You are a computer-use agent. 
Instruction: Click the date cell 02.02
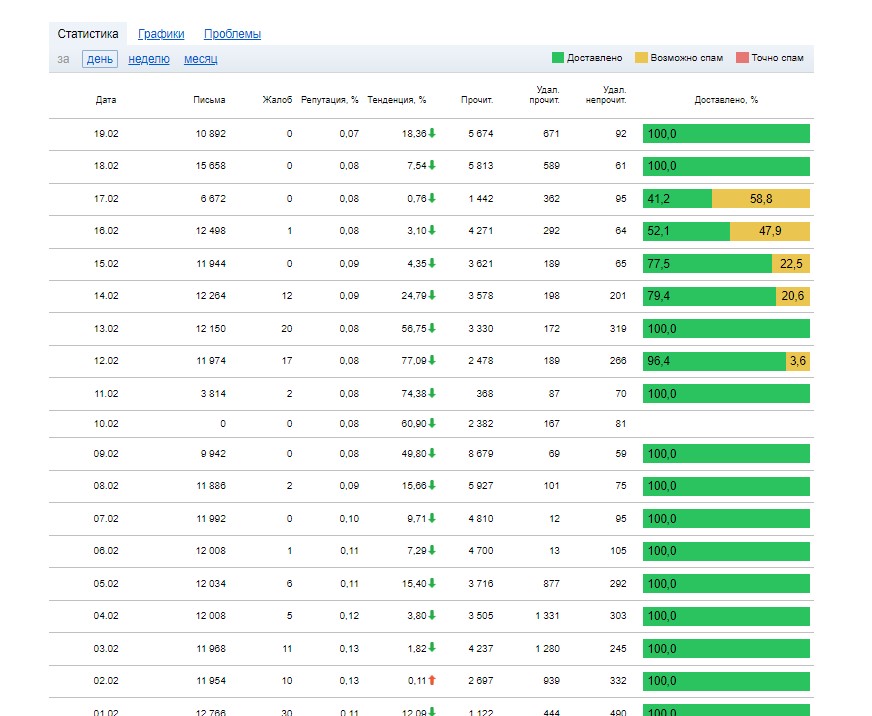pyautogui.click(x=106, y=681)
